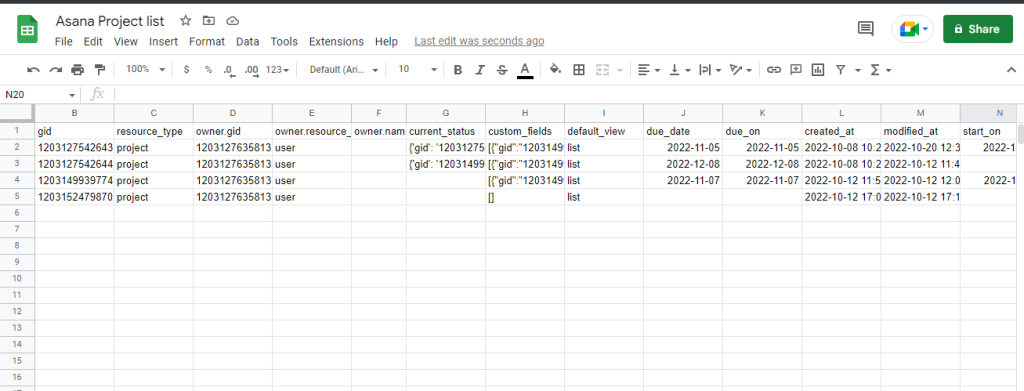The height and width of the screenshot is (391, 1024).
Task: Open the Insert menu
Action: click(x=163, y=41)
